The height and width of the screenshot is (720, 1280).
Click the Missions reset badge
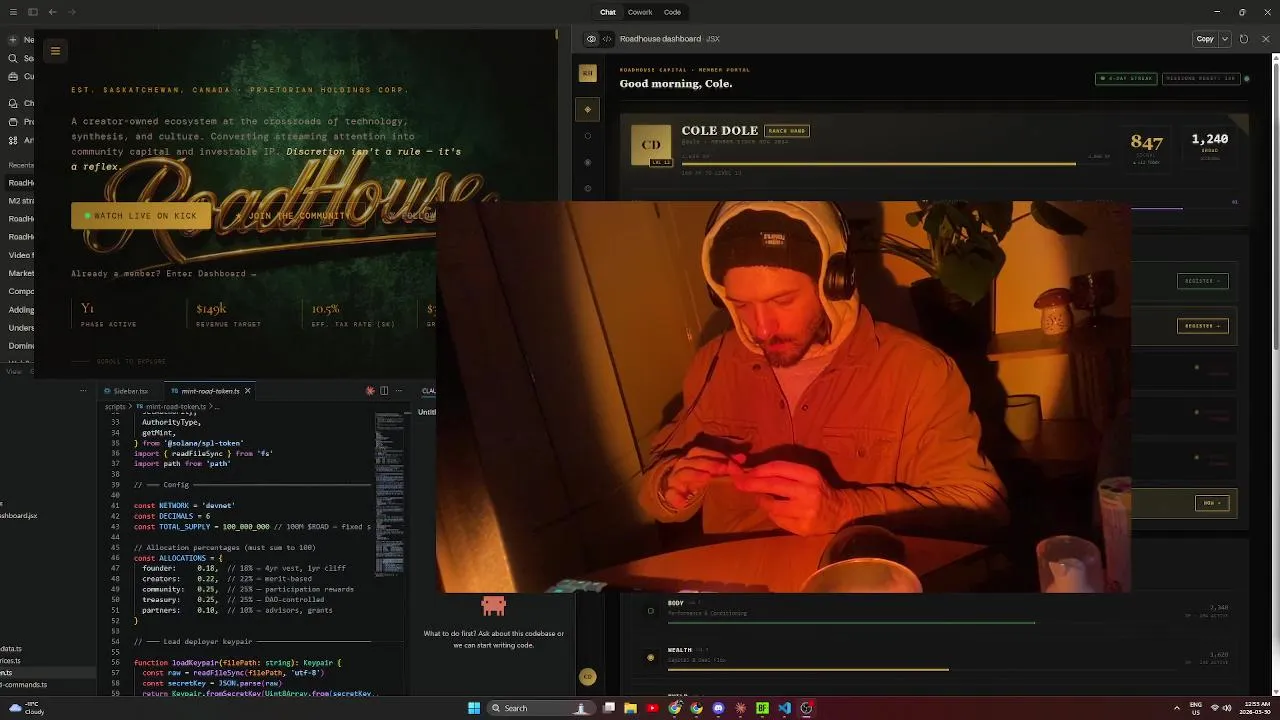tap(1200, 78)
